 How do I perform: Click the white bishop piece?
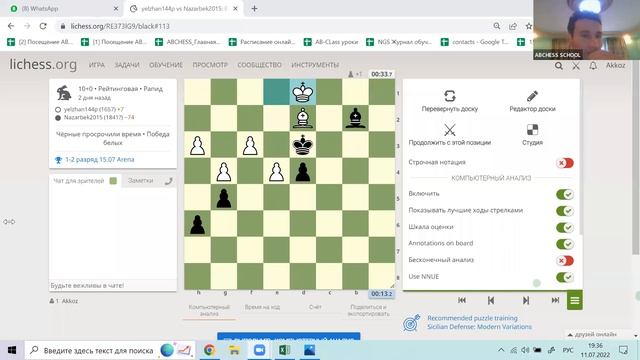coord(302,118)
